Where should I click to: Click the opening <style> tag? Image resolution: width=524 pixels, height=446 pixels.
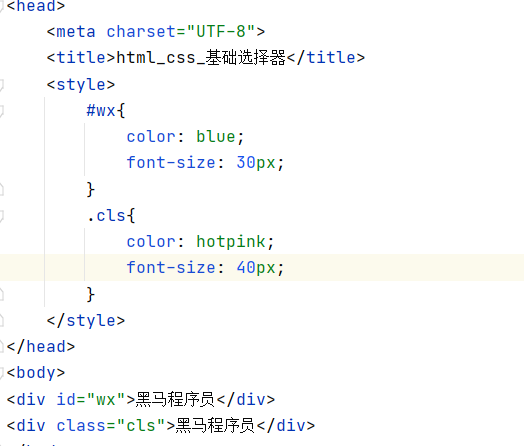[x=81, y=84]
